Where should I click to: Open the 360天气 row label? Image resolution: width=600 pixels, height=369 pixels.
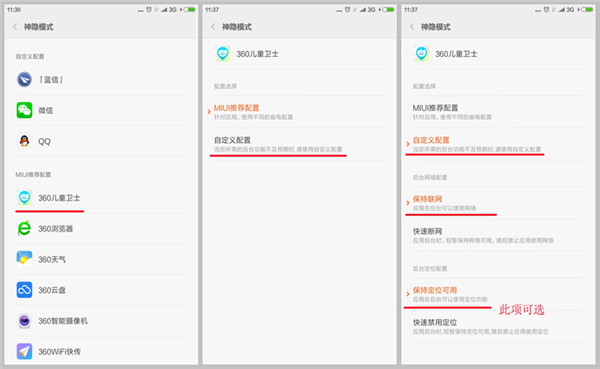[x=52, y=259]
